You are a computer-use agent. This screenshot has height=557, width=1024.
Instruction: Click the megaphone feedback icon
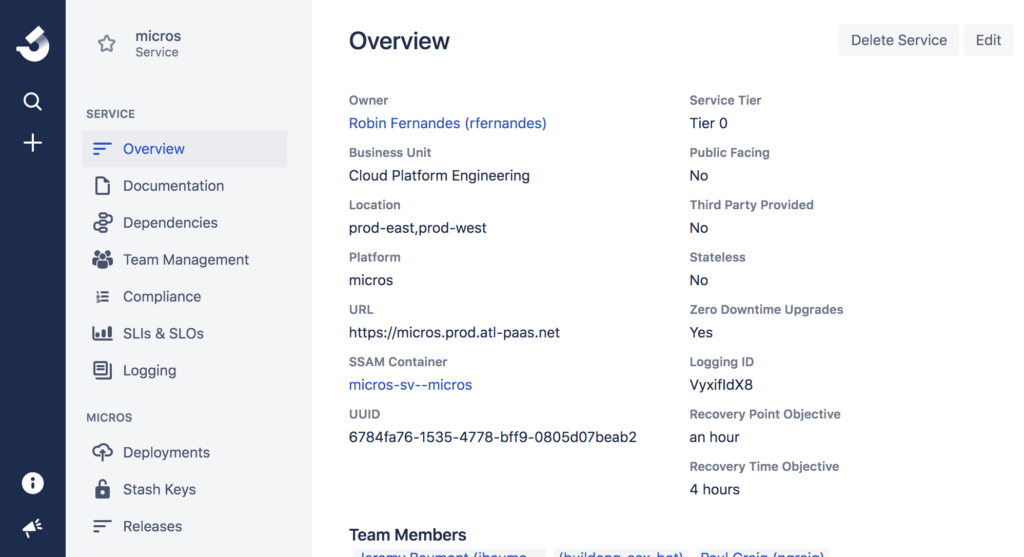point(33,527)
